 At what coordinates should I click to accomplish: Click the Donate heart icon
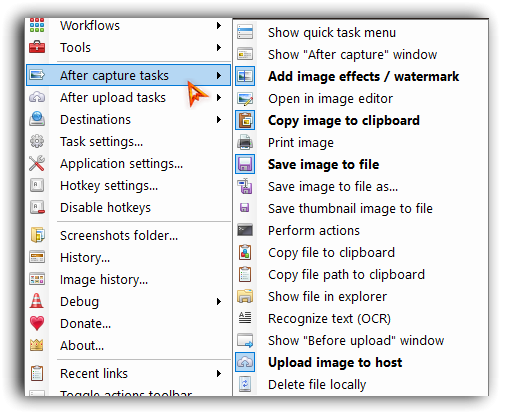pyautogui.click(x=37, y=323)
